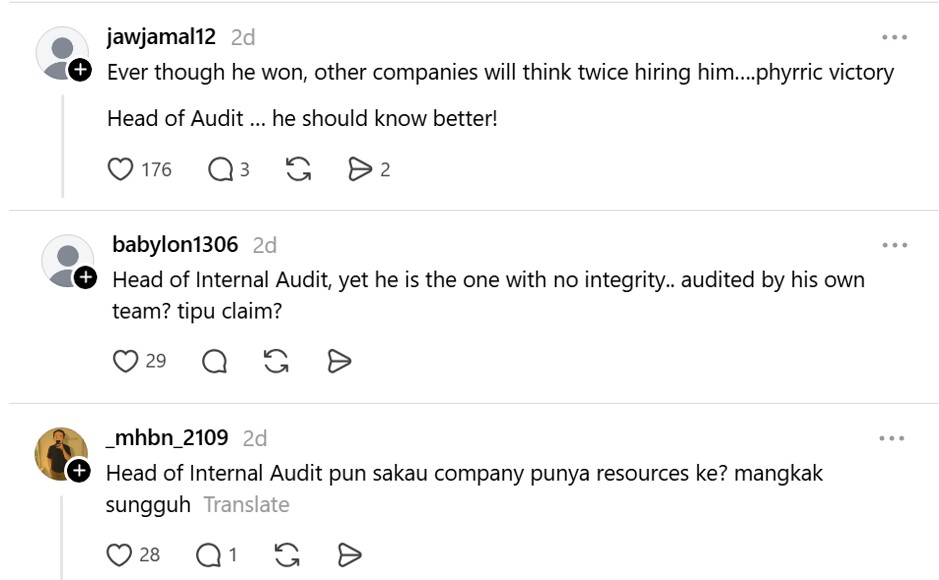
Task: Repost _mhbn_2109's comment
Action: tap(287, 555)
